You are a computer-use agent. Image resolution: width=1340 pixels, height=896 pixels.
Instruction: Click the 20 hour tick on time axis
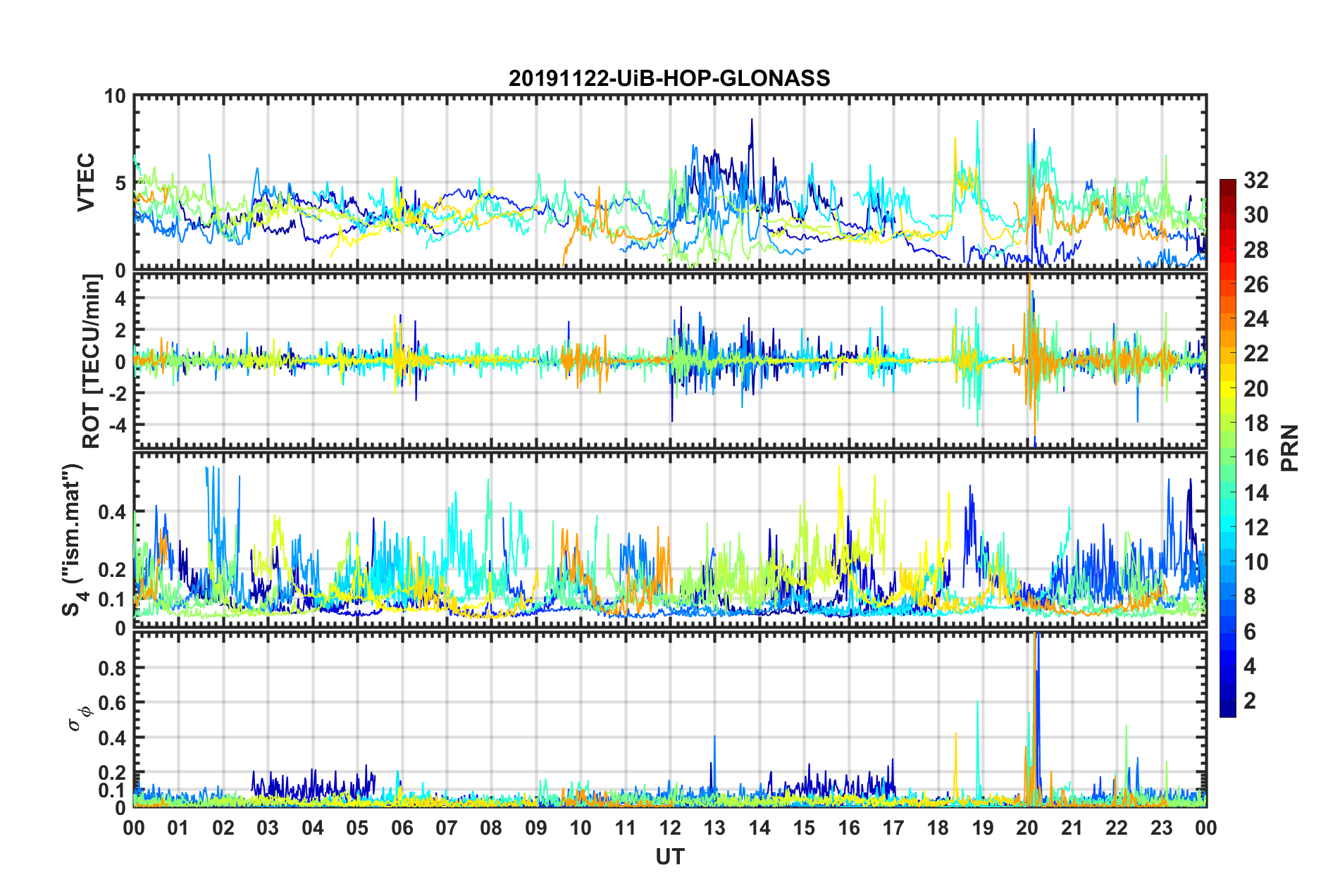click(x=1027, y=828)
